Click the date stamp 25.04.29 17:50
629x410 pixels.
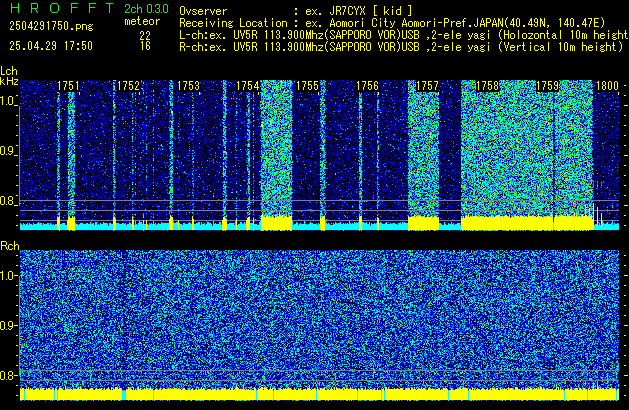pos(51,46)
